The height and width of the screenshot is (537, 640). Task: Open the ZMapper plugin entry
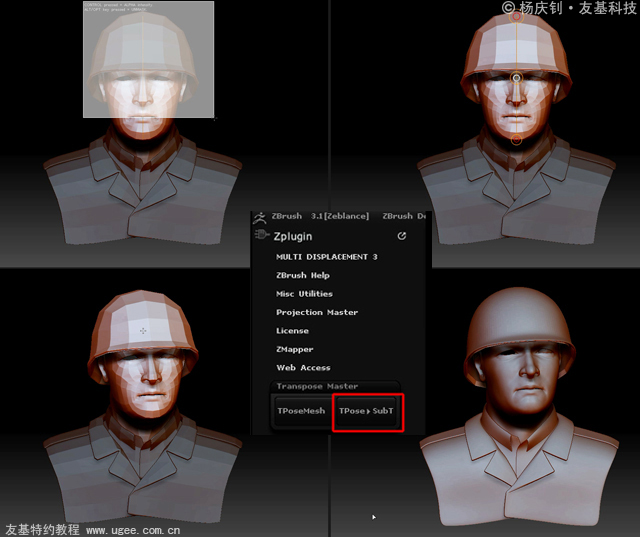(x=295, y=349)
